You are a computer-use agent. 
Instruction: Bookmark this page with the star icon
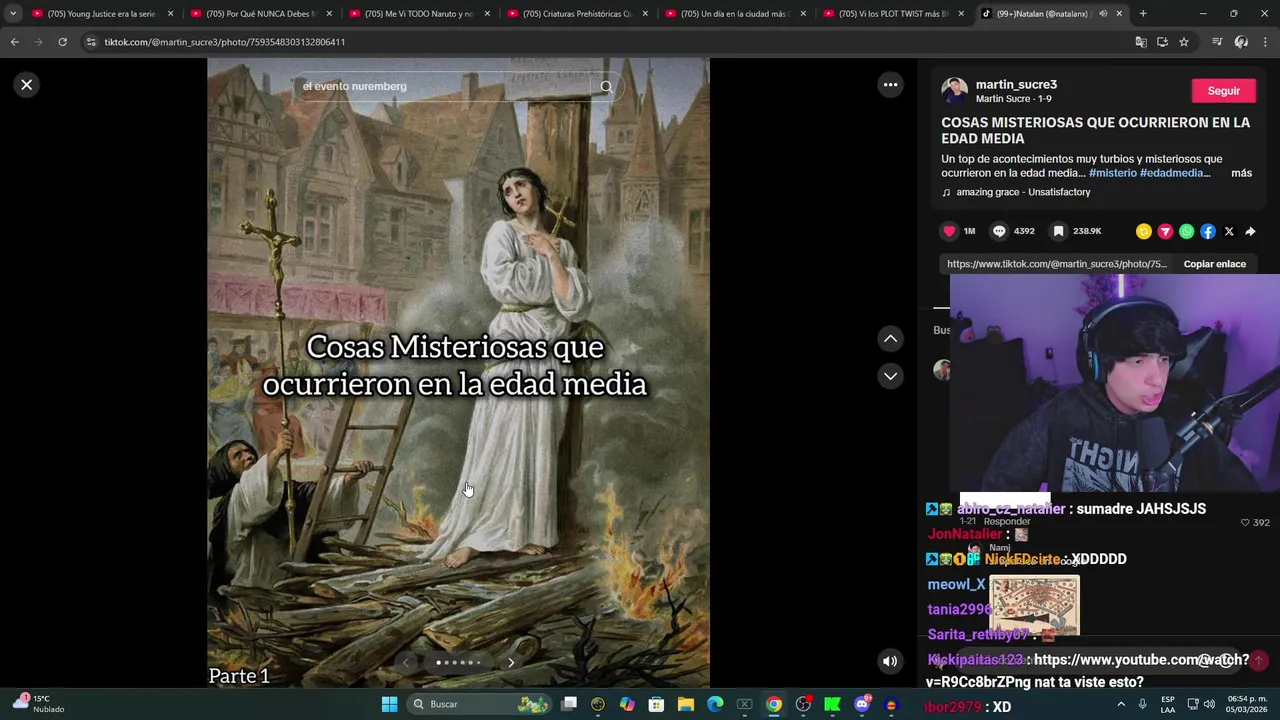coord(1184,42)
